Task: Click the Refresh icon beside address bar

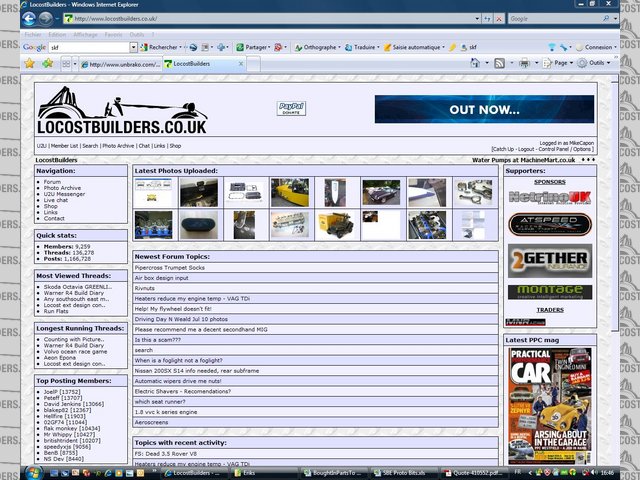Action: point(487,19)
